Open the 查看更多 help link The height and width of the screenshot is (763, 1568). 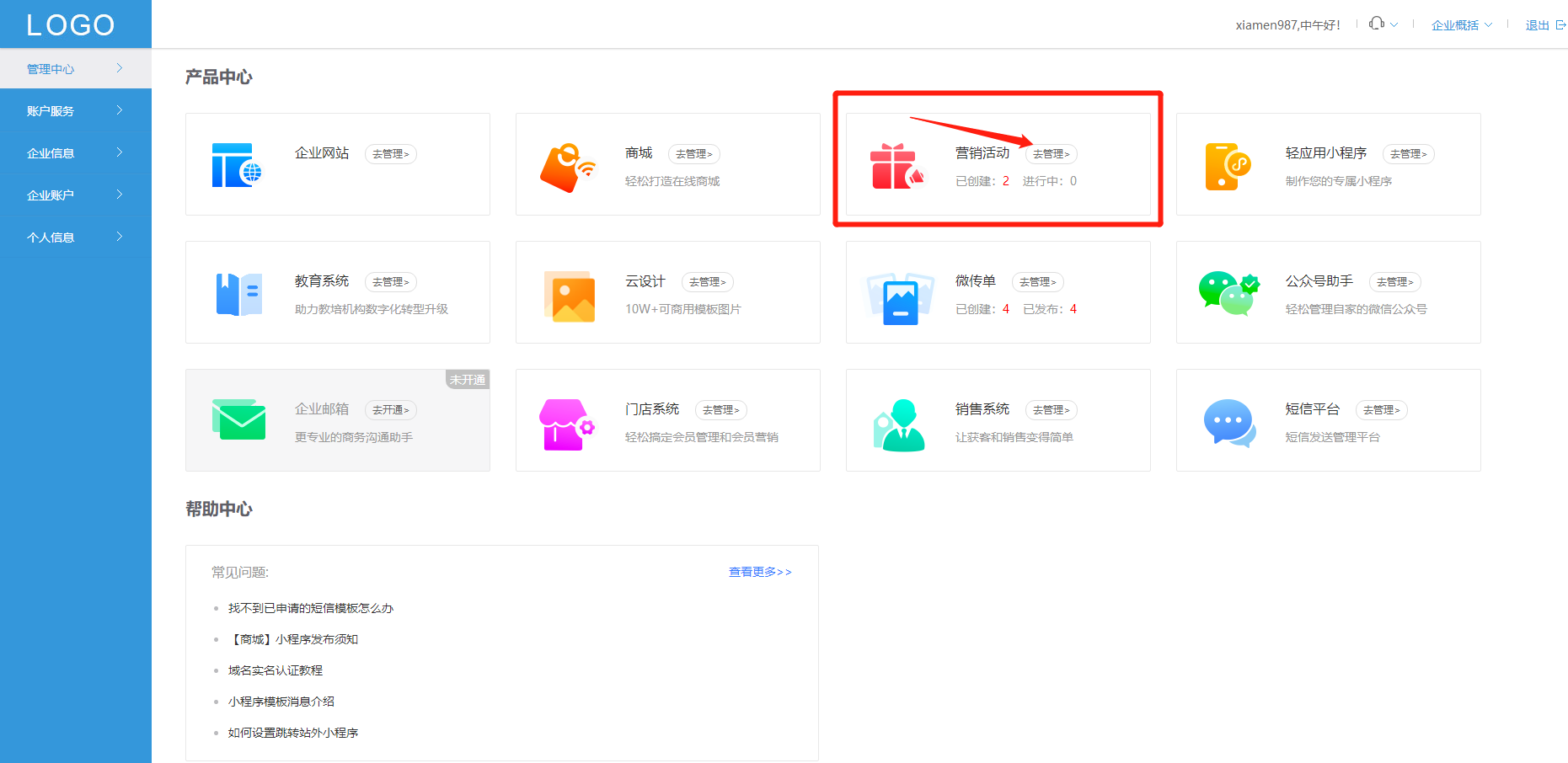pyautogui.click(x=759, y=571)
